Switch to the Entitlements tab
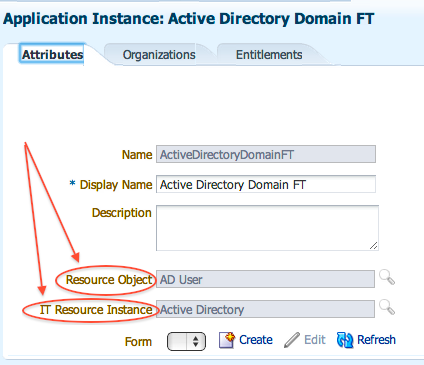The height and width of the screenshot is (365, 424). tap(269, 55)
